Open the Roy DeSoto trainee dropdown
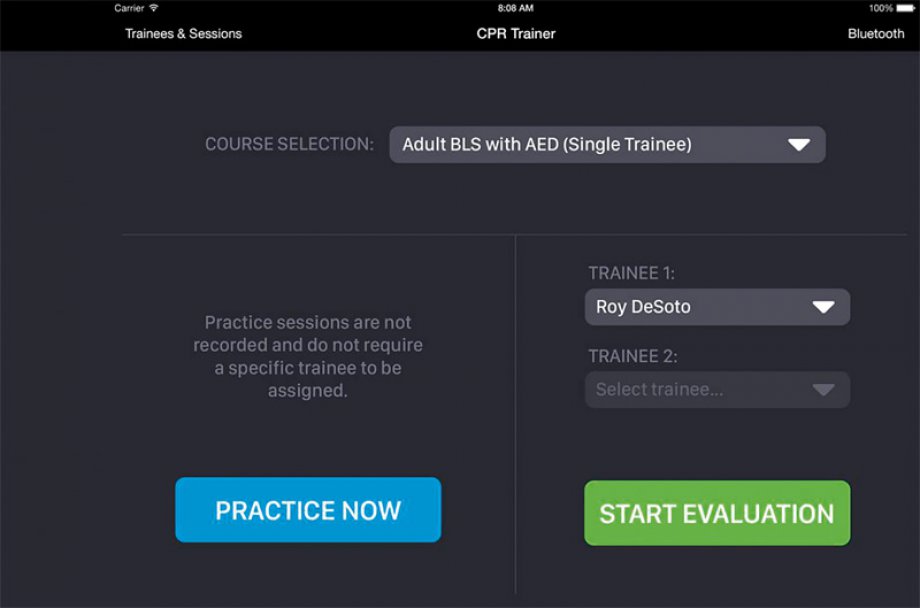The width and height of the screenshot is (920, 608). [717, 307]
